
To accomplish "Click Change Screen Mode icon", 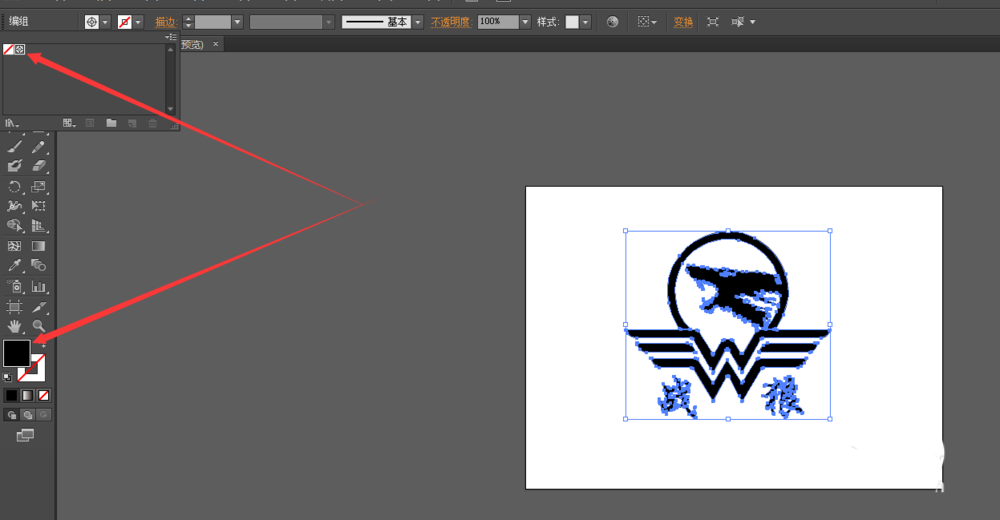I will (25, 435).
